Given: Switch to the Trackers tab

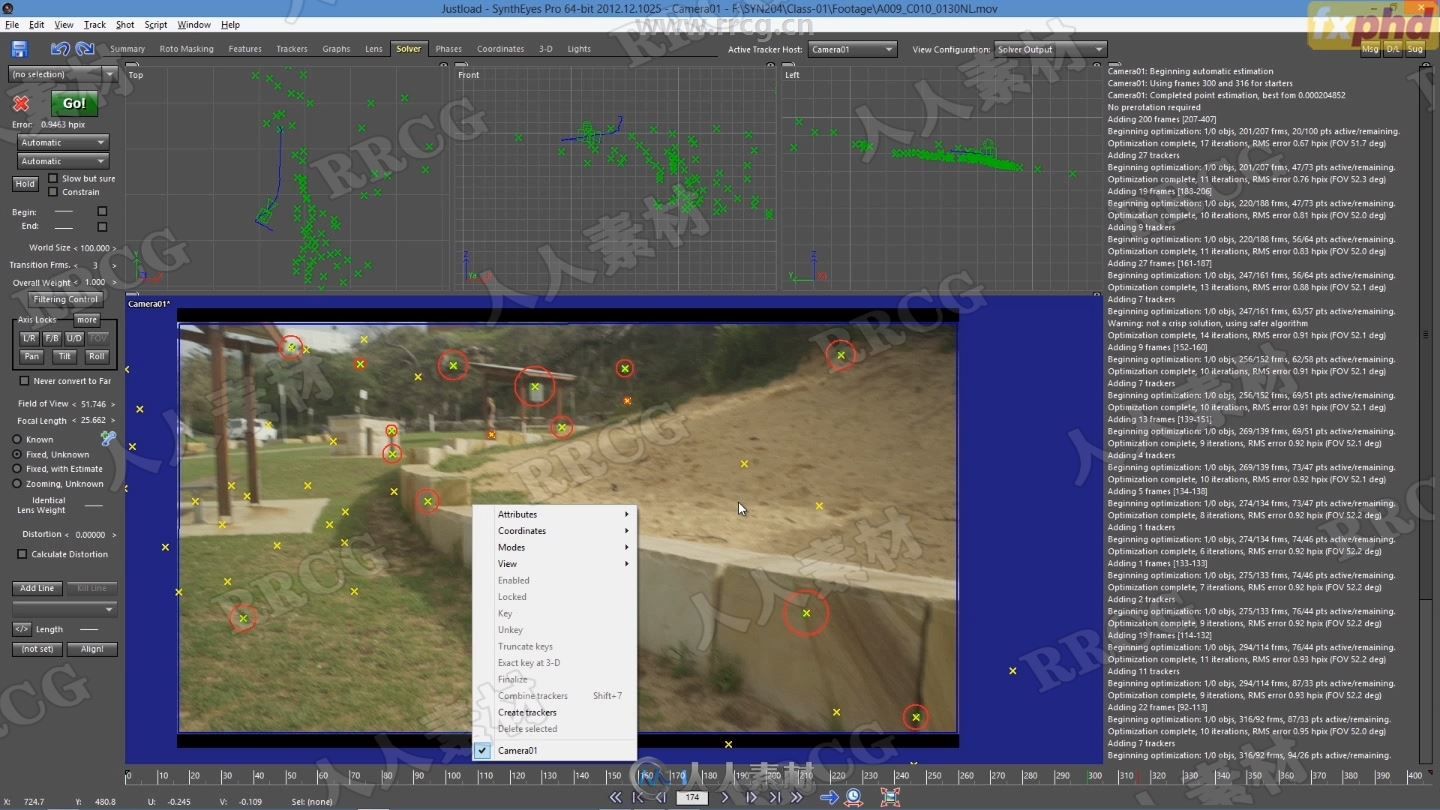Looking at the screenshot, I should click(x=292, y=48).
